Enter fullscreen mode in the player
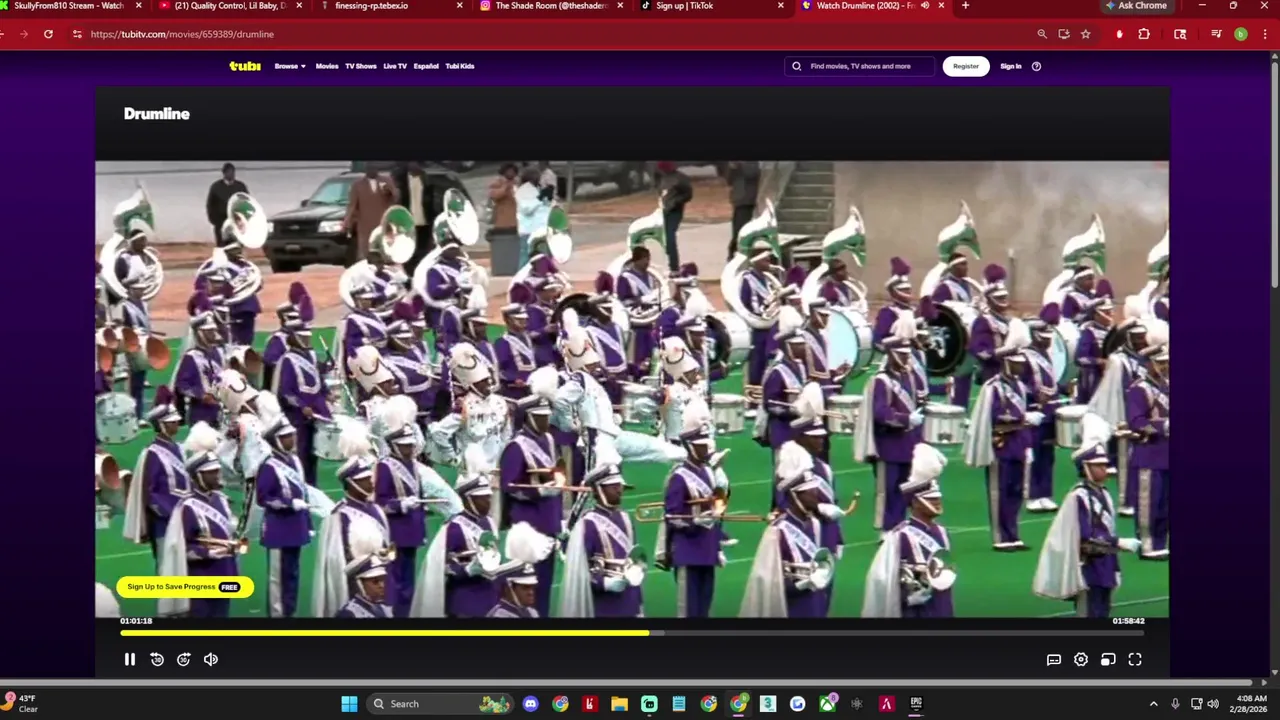Image resolution: width=1280 pixels, height=720 pixels. click(1135, 659)
